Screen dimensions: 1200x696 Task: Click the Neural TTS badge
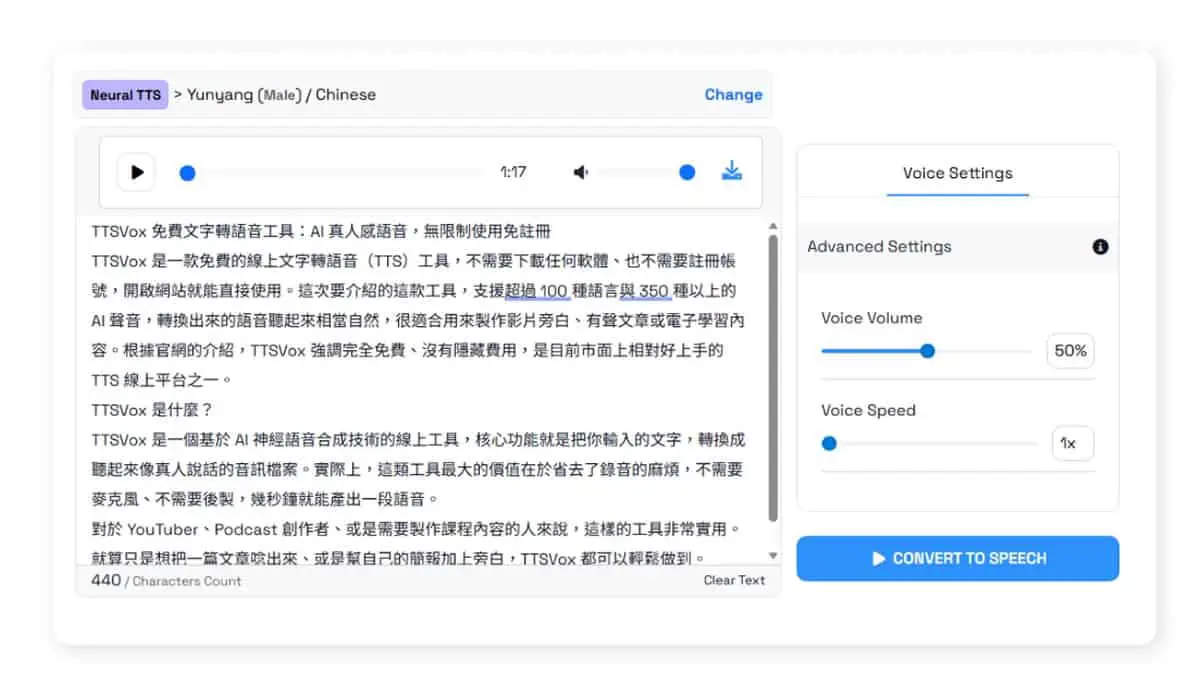coord(125,95)
